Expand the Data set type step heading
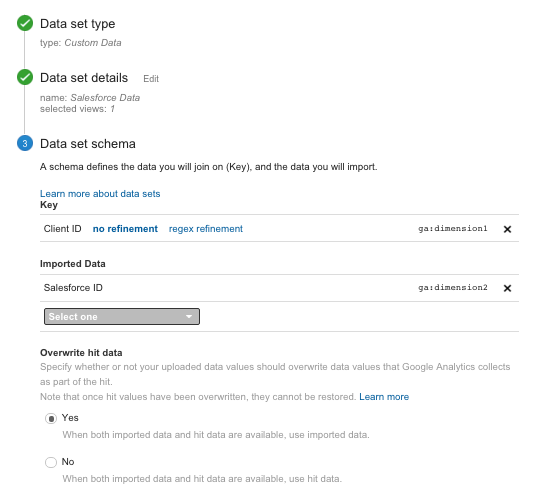535x503 pixels. point(77,24)
